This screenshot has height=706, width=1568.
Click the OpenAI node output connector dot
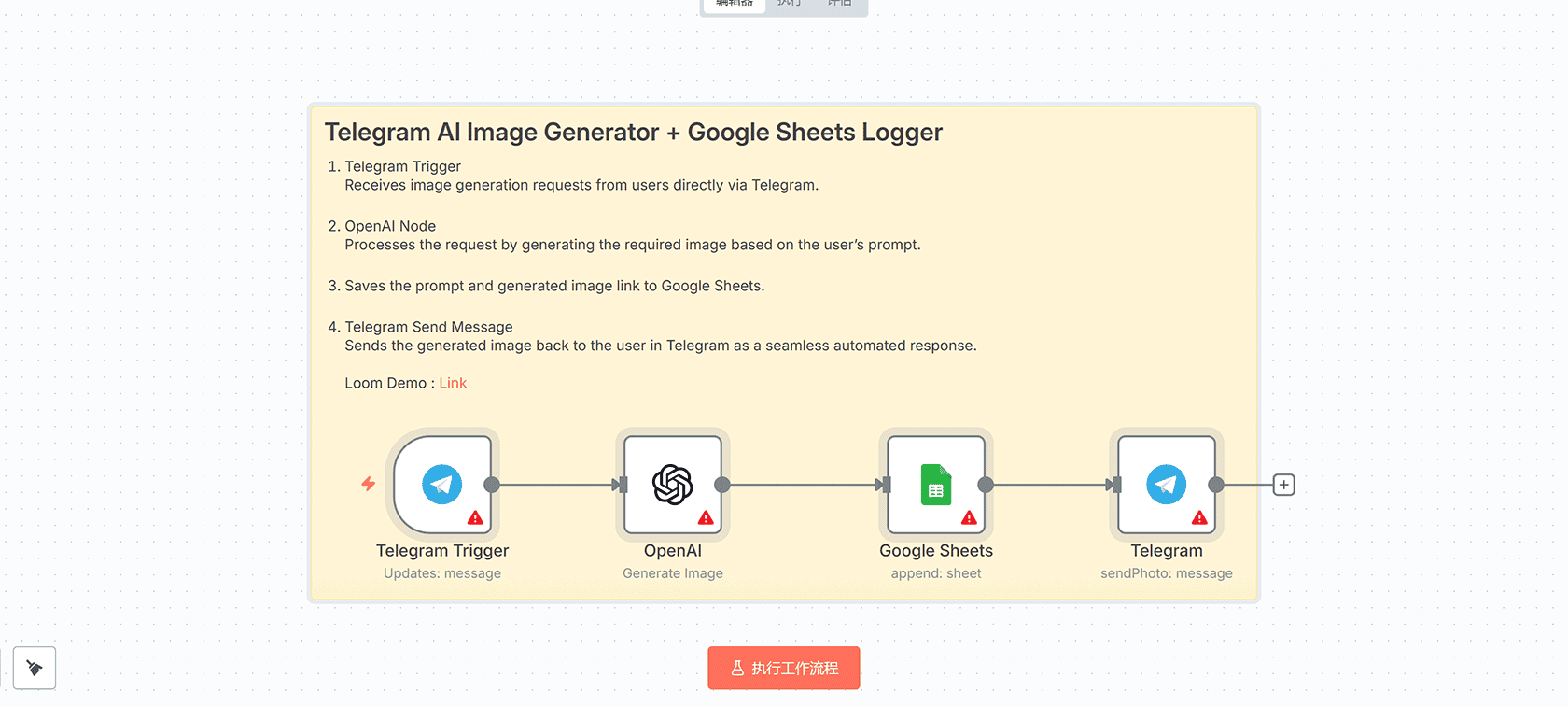[722, 485]
